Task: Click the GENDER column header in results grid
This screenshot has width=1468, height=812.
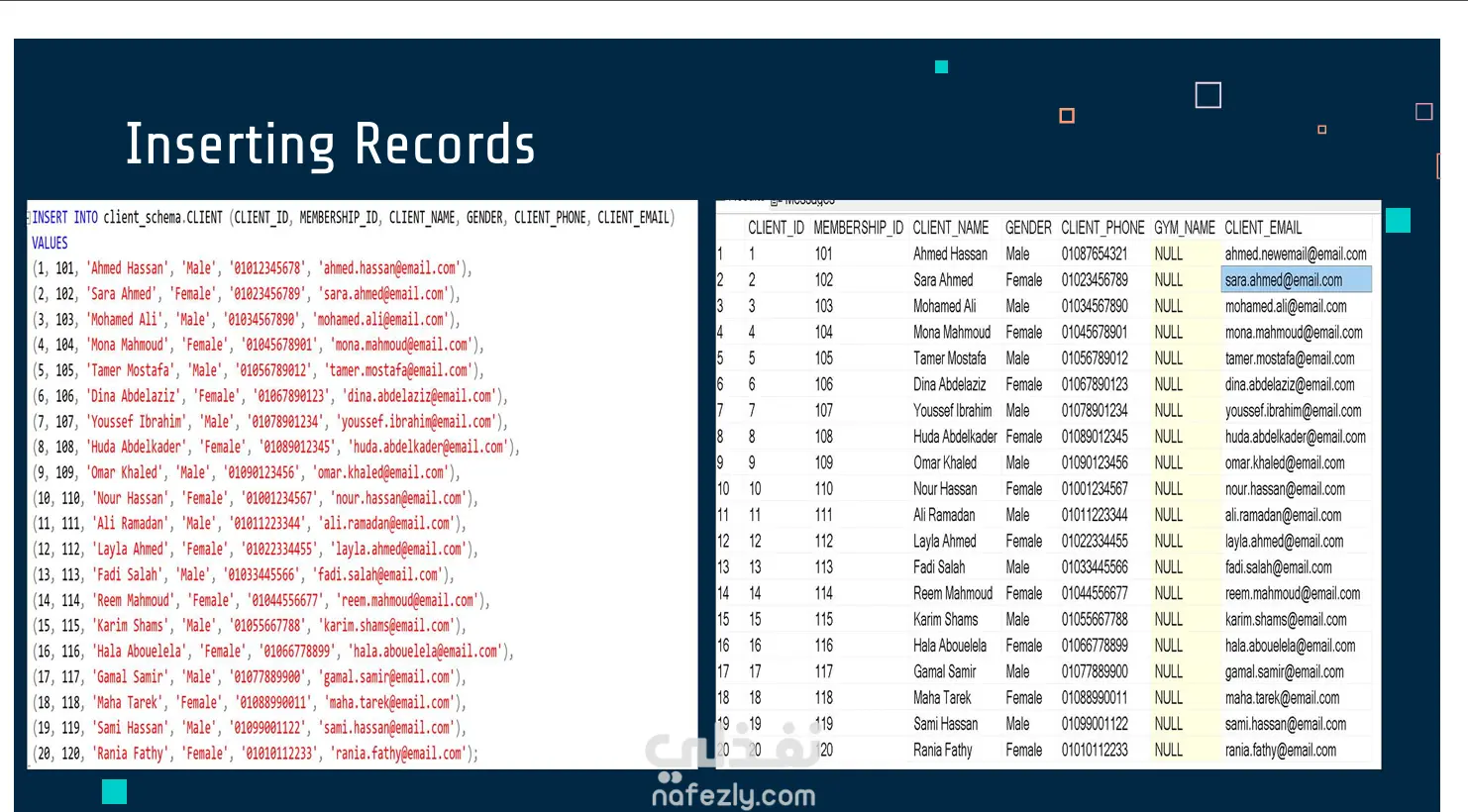Action: tap(1028, 228)
